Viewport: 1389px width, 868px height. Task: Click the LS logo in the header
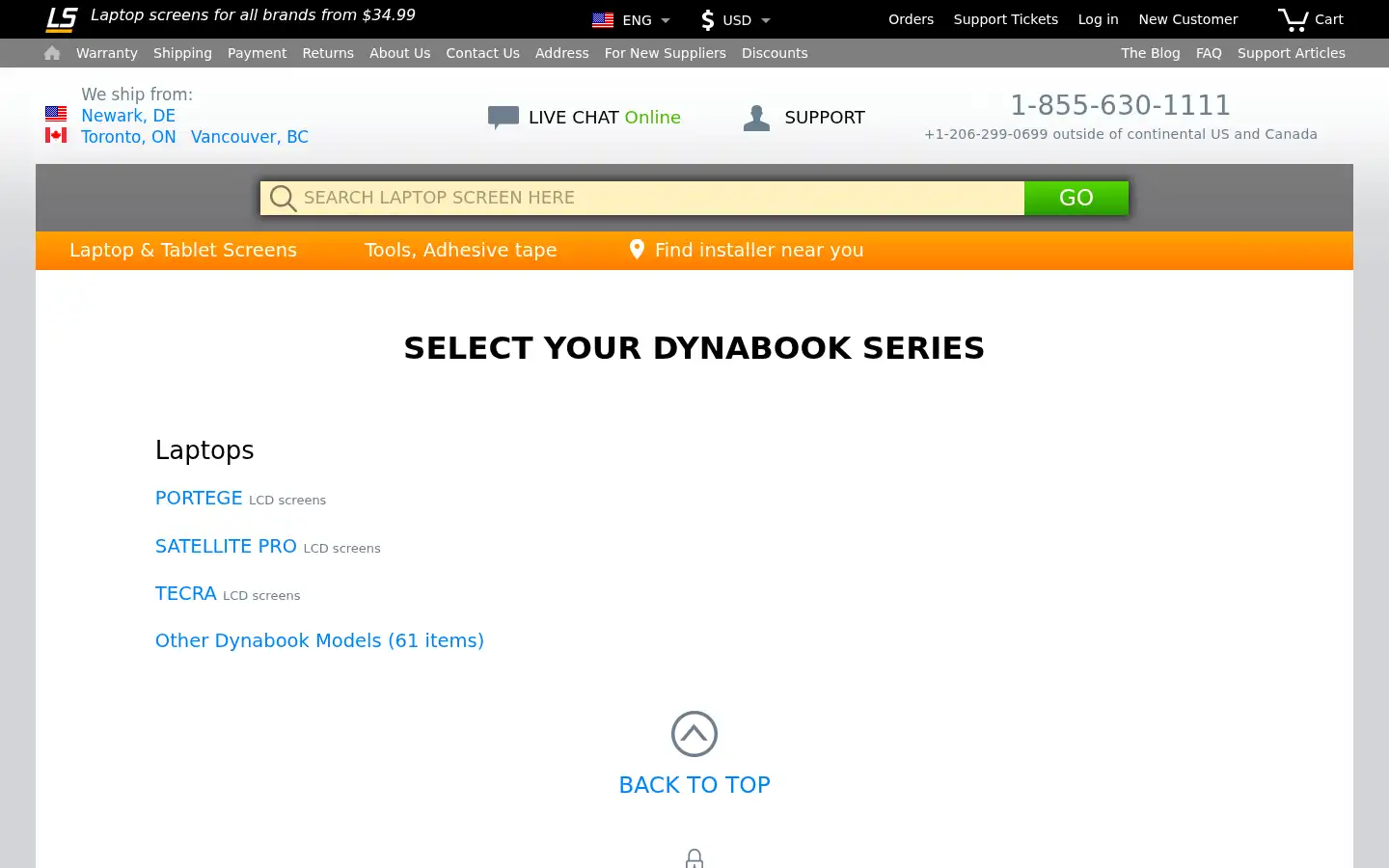[x=62, y=18]
